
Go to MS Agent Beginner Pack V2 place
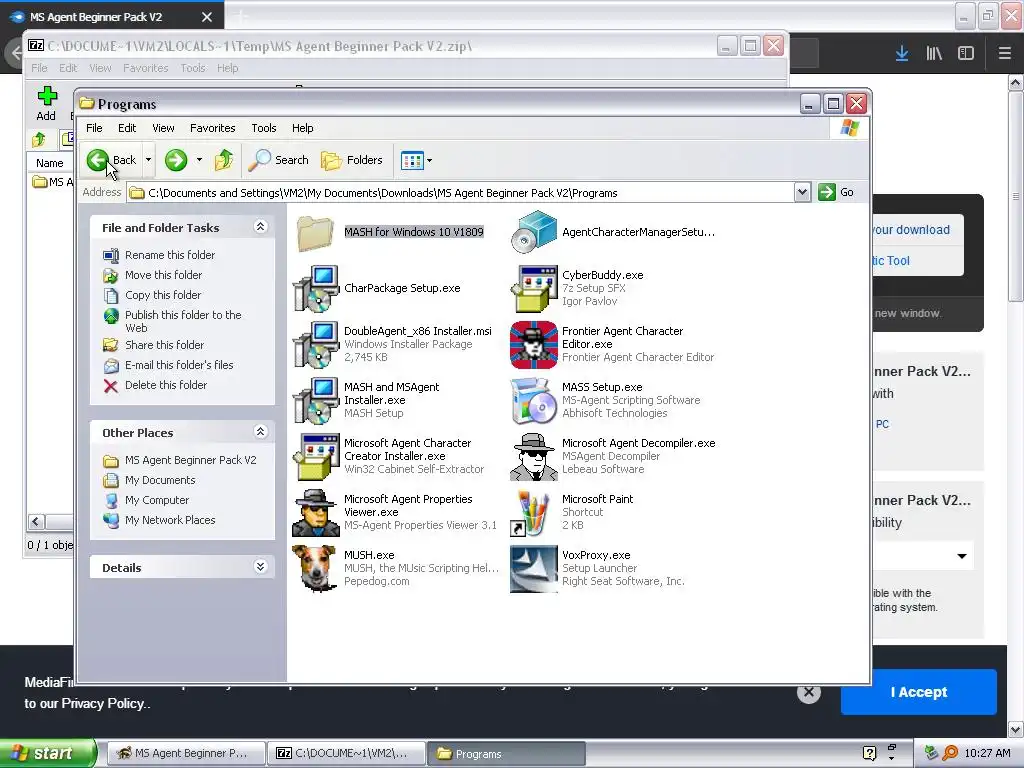(x=190, y=460)
